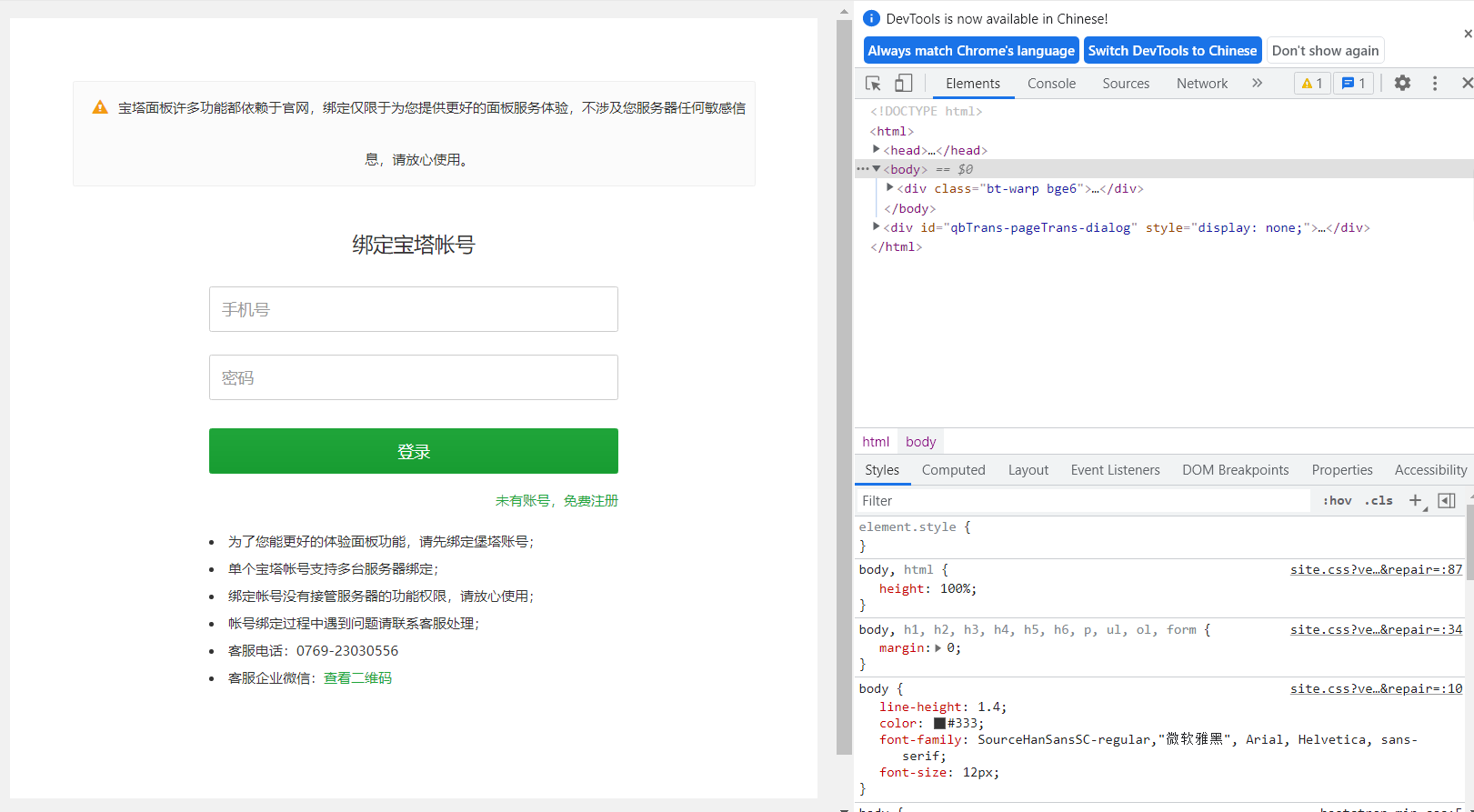Select the <!DOCTYPE html> line
This screenshot has width=1474, height=812.
(926, 111)
